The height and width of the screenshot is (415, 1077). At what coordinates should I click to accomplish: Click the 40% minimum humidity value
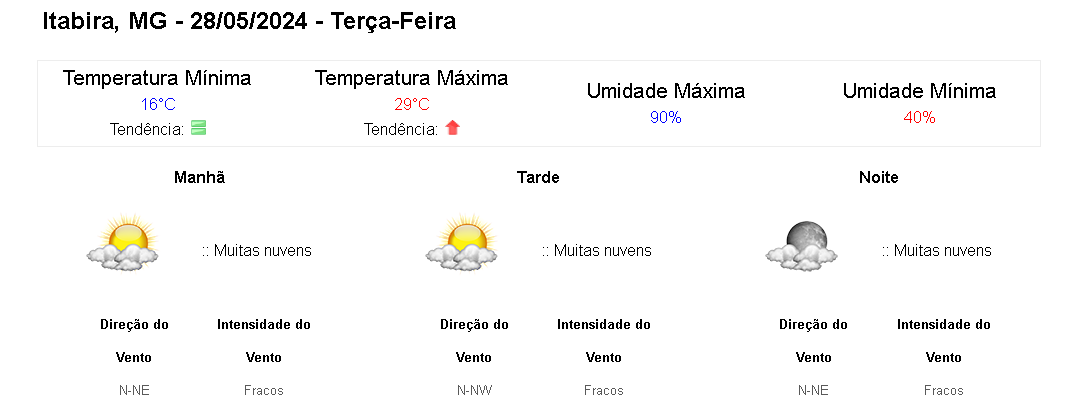(x=919, y=117)
